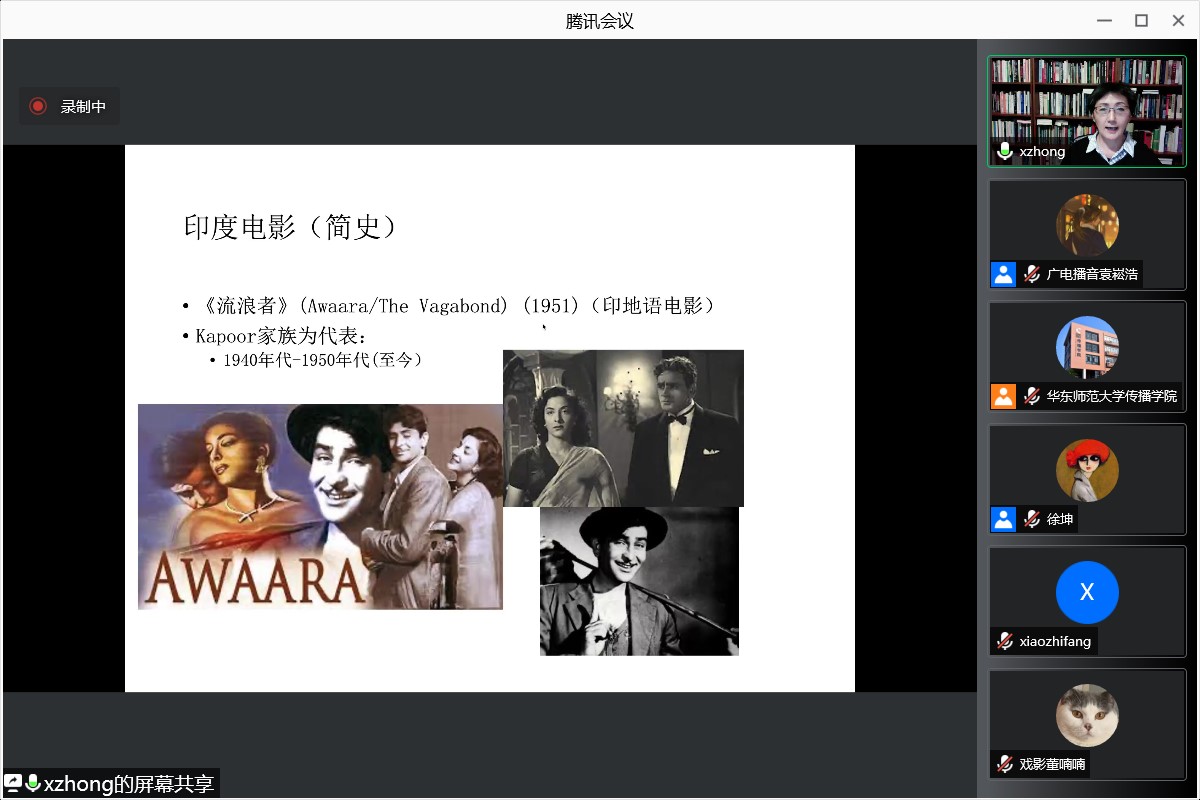This screenshot has width=1200, height=800.
Task: Click muted microphone icon for 华东师范大学传播学院
Action: pyautogui.click(x=1032, y=396)
